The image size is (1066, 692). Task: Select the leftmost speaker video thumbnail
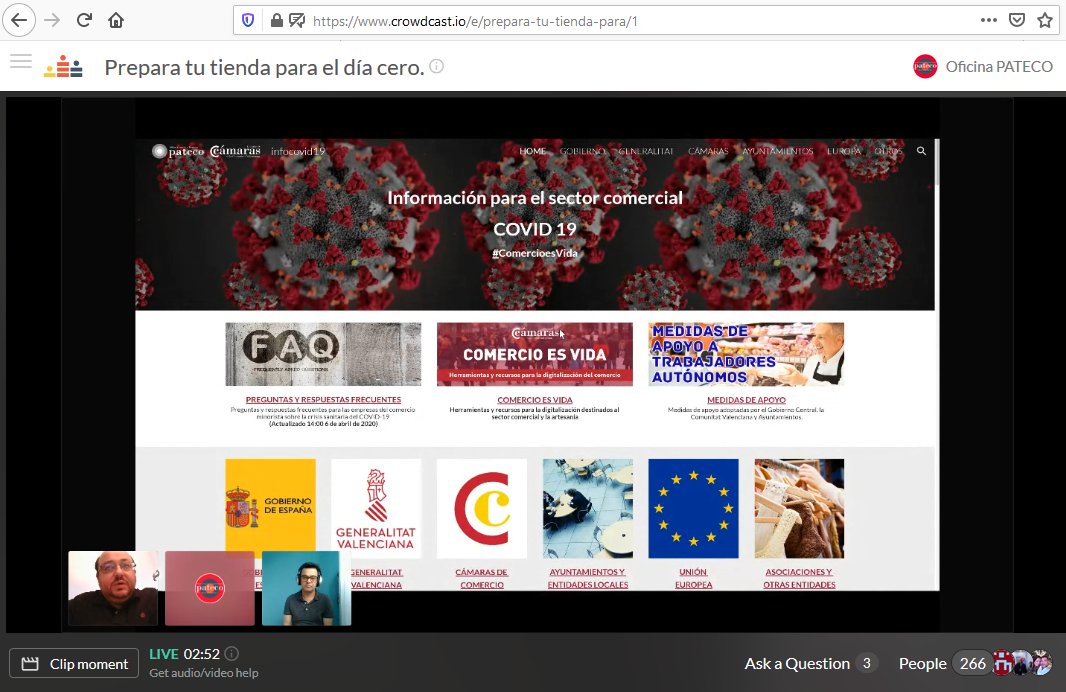[x=112, y=586]
